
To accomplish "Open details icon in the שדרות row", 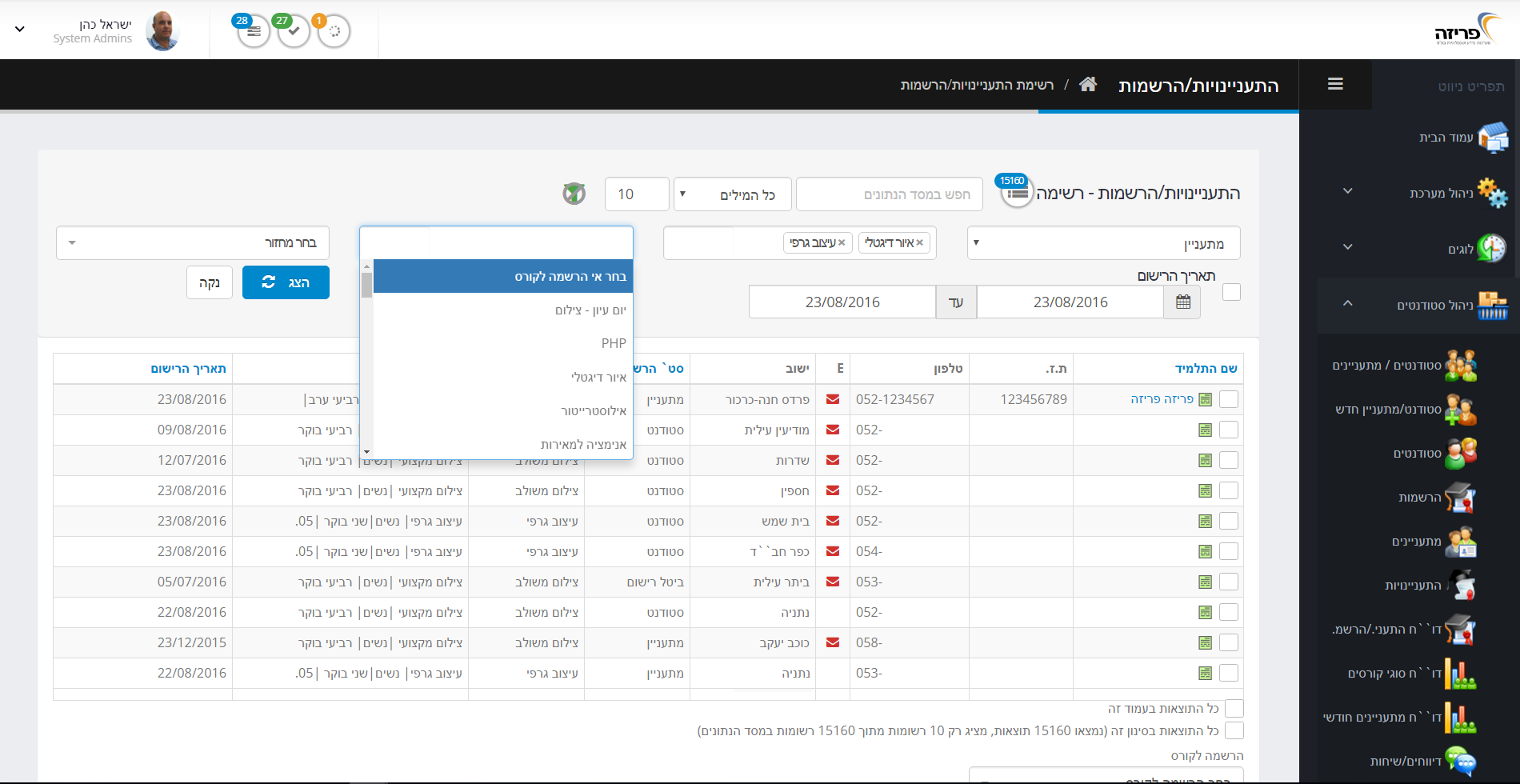I will tap(1205, 460).
